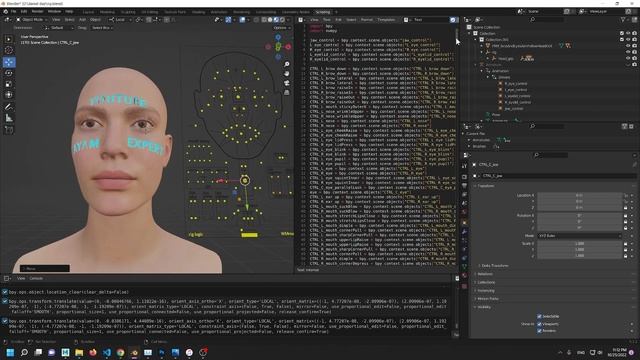640x360 pixels.
Task: Open the Console menu in info editor
Action: 36,278
